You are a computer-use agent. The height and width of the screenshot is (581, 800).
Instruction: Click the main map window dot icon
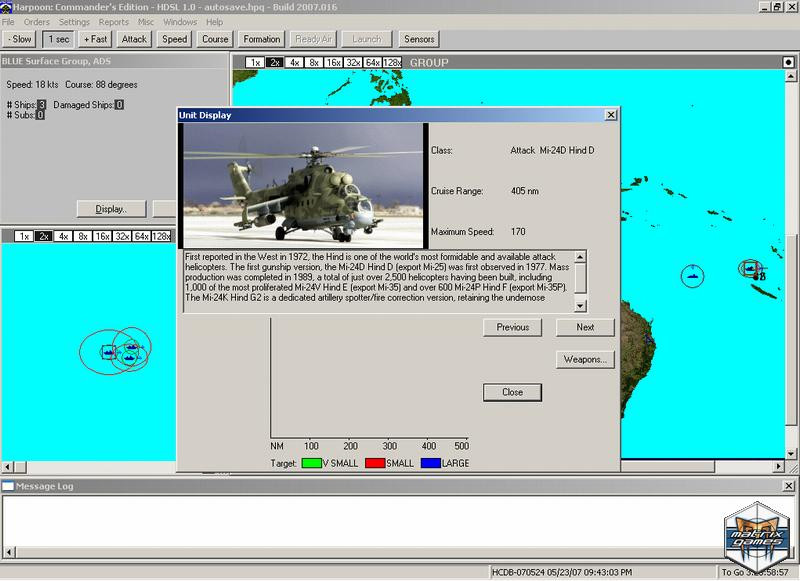(788, 62)
